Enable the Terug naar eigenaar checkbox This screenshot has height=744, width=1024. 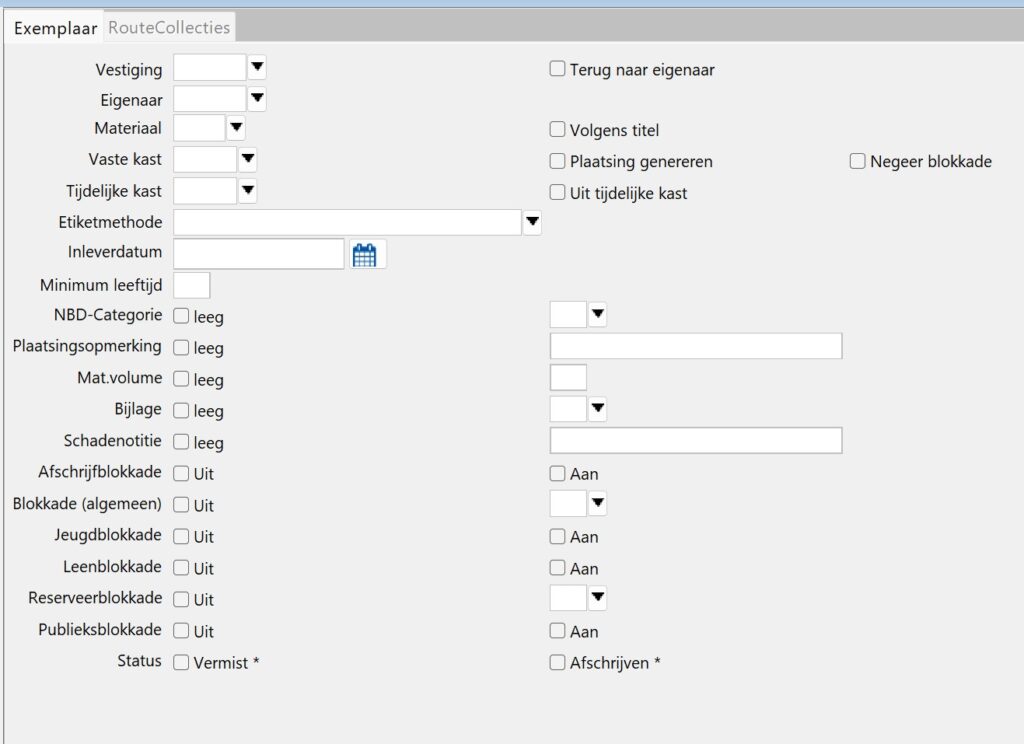(x=558, y=70)
